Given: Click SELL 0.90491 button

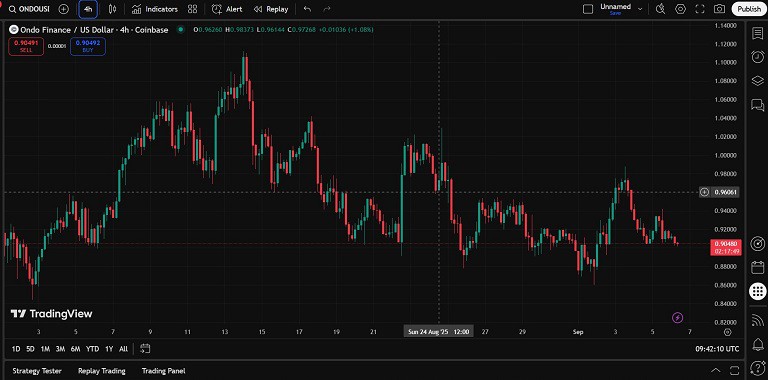Looking at the screenshot, I should [x=26, y=46].
